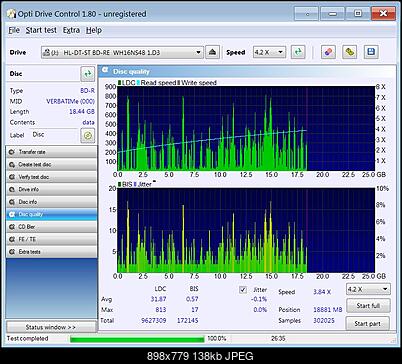Image resolution: width=402 pixels, height=364 pixels.
Task: Click the erase disc eraser icon
Action: tap(328, 52)
